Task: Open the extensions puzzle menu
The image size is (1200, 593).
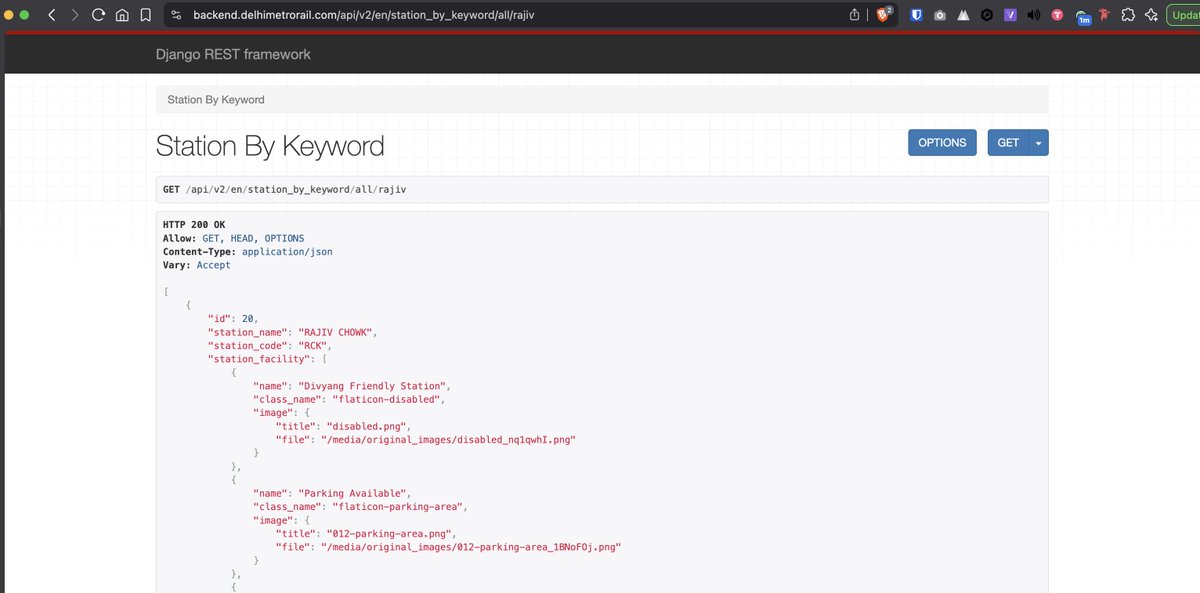Action: click(1128, 15)
